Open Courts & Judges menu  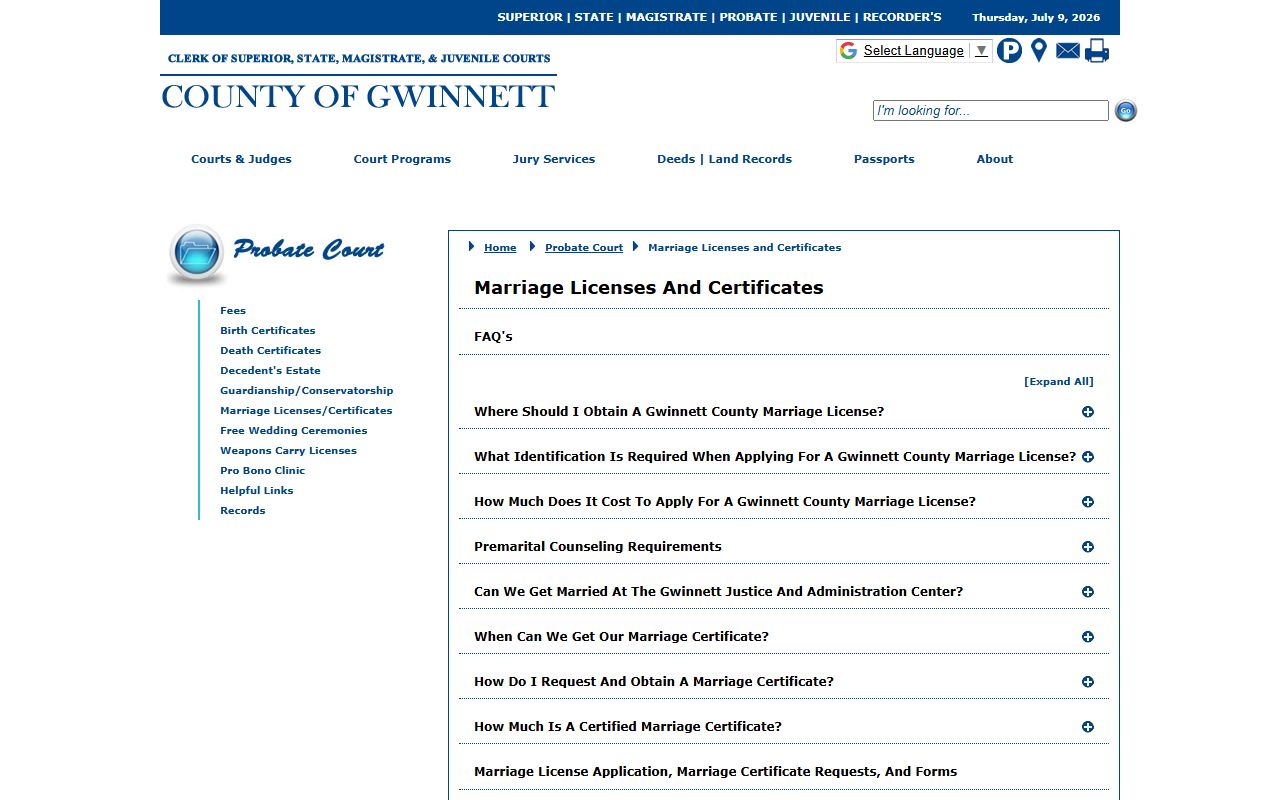pyautogui.click(x=241, y=159)
